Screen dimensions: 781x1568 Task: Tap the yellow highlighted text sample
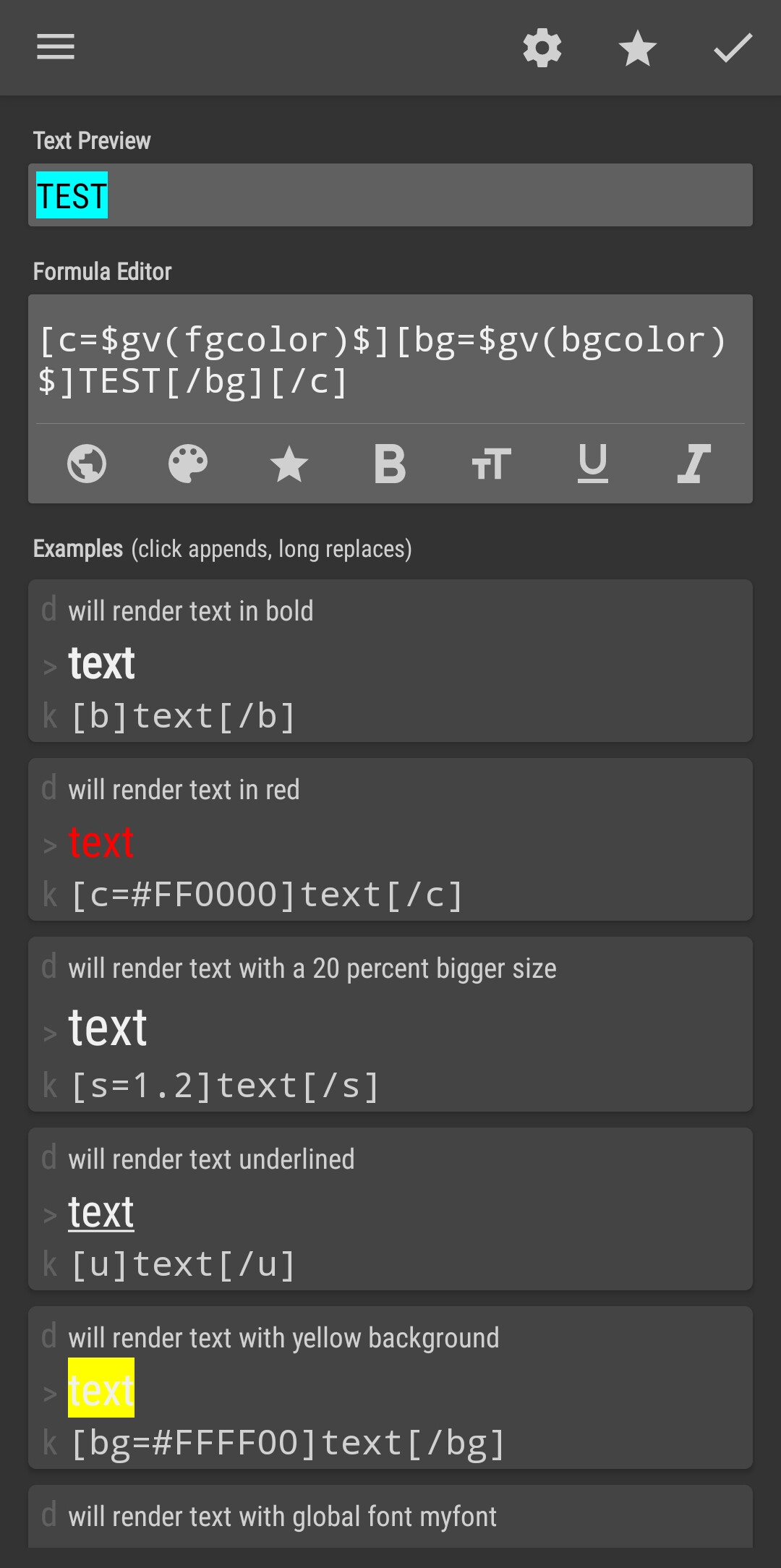coord(101,1387)
